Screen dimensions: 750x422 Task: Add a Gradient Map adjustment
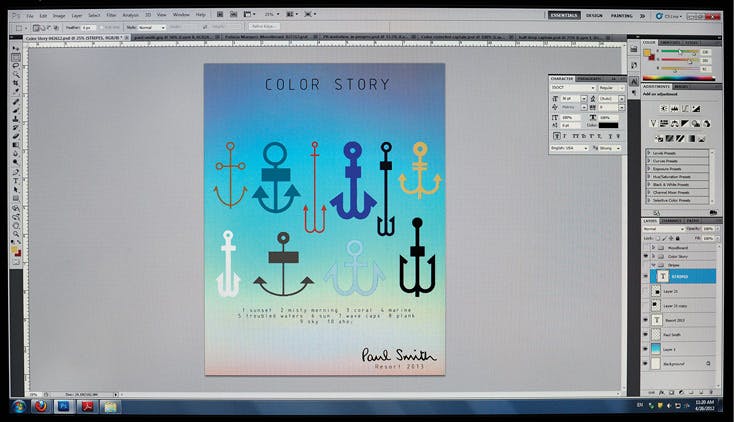[691, 139]
